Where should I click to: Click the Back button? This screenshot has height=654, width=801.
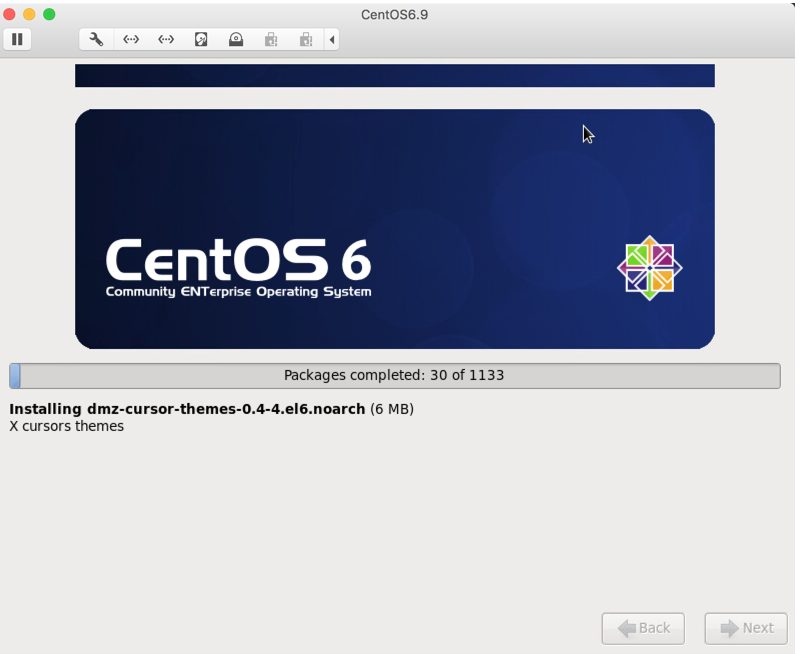click(x=643, y=628)
